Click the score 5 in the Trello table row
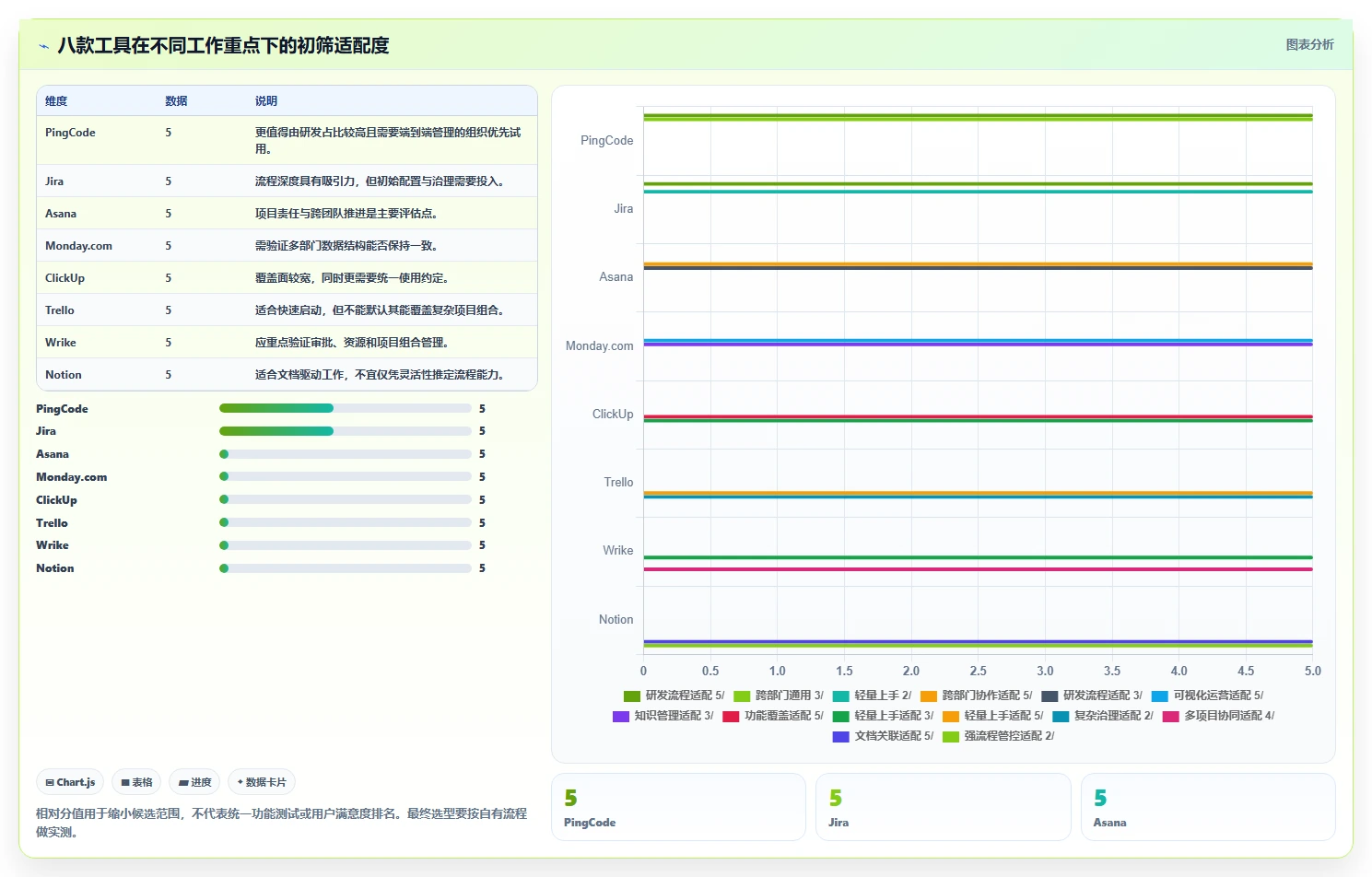 [169, 310]
